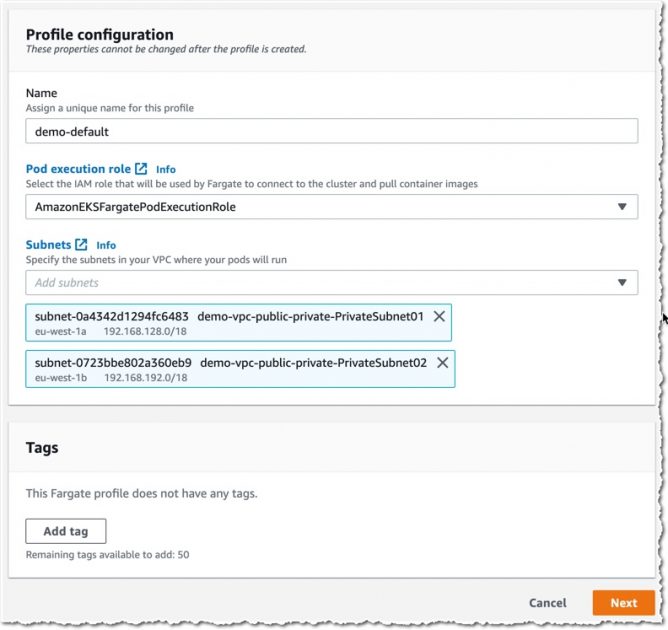Cancel the Fargate profile creation
This screenshot has width=668, height=630.
pyautogui.click(x=547, y=603)
